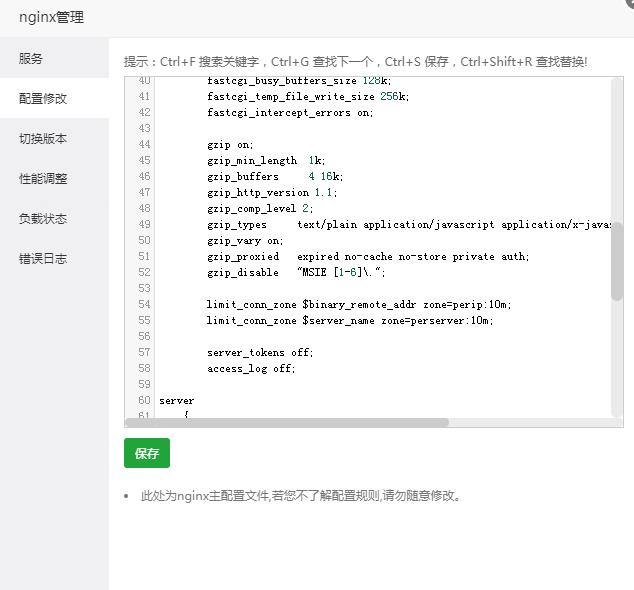
Task: Click the 'access_log off;' line
Action: (251, 368)
